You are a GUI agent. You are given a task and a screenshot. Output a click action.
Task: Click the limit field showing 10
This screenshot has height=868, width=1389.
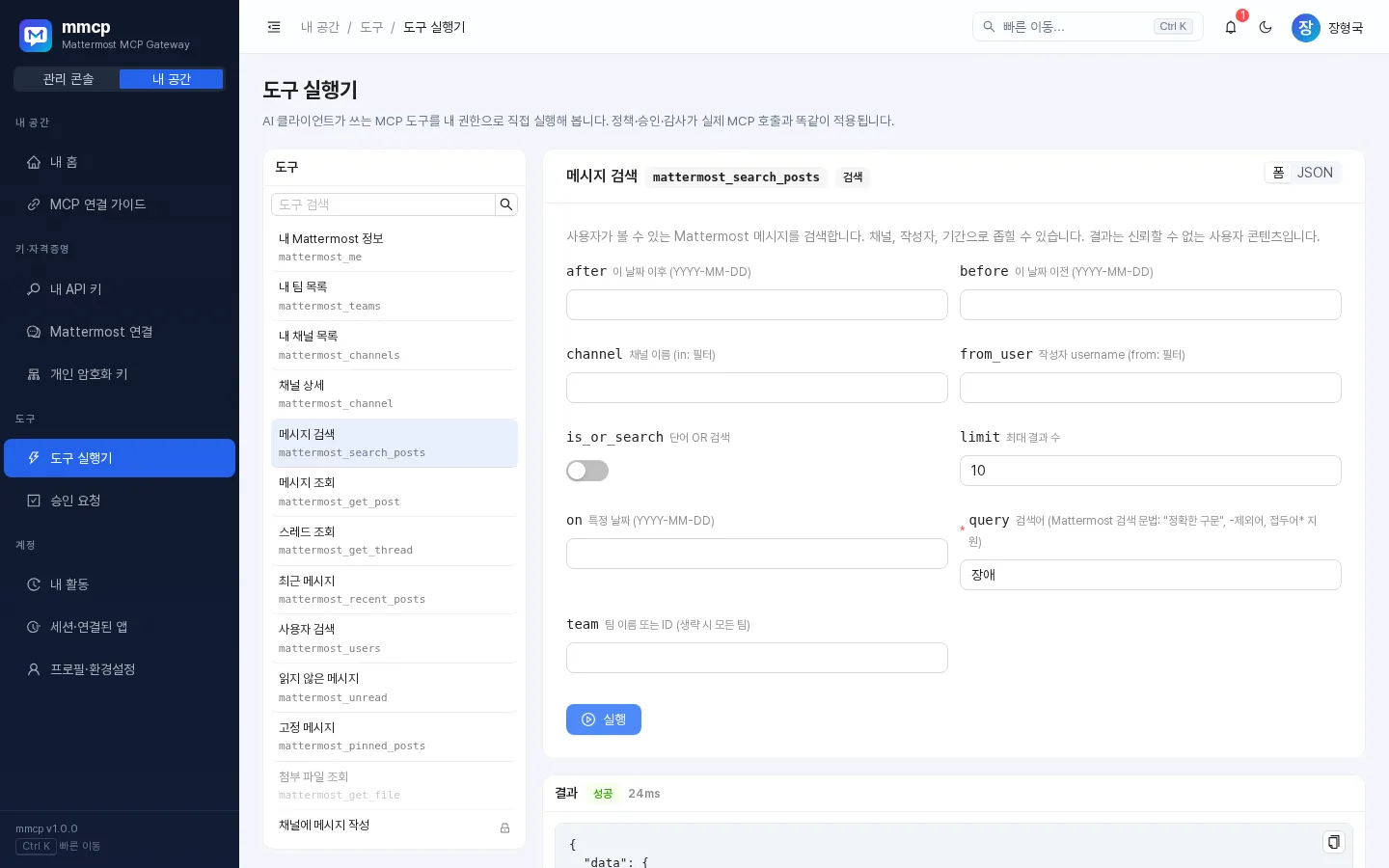(1151, 471)
